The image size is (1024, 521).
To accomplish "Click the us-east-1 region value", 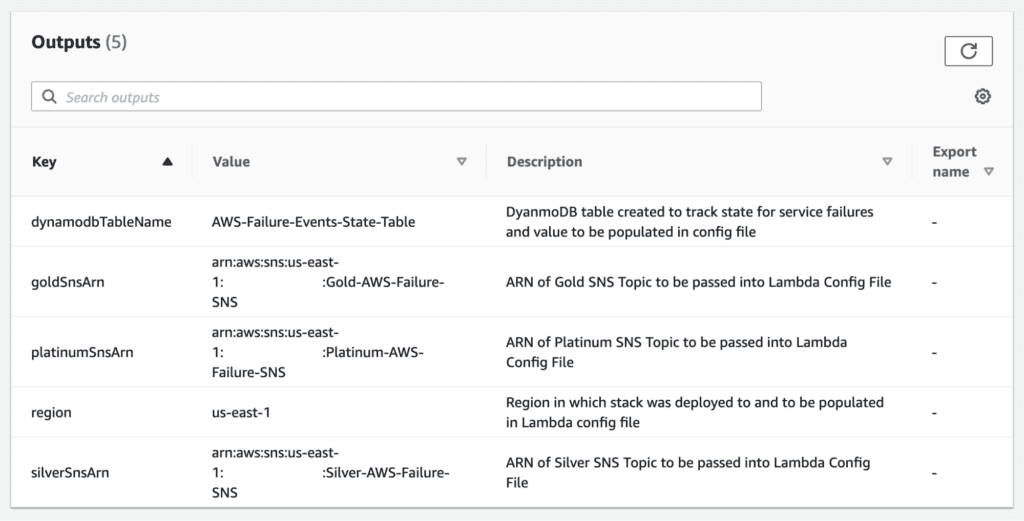I will pos(244,412).
